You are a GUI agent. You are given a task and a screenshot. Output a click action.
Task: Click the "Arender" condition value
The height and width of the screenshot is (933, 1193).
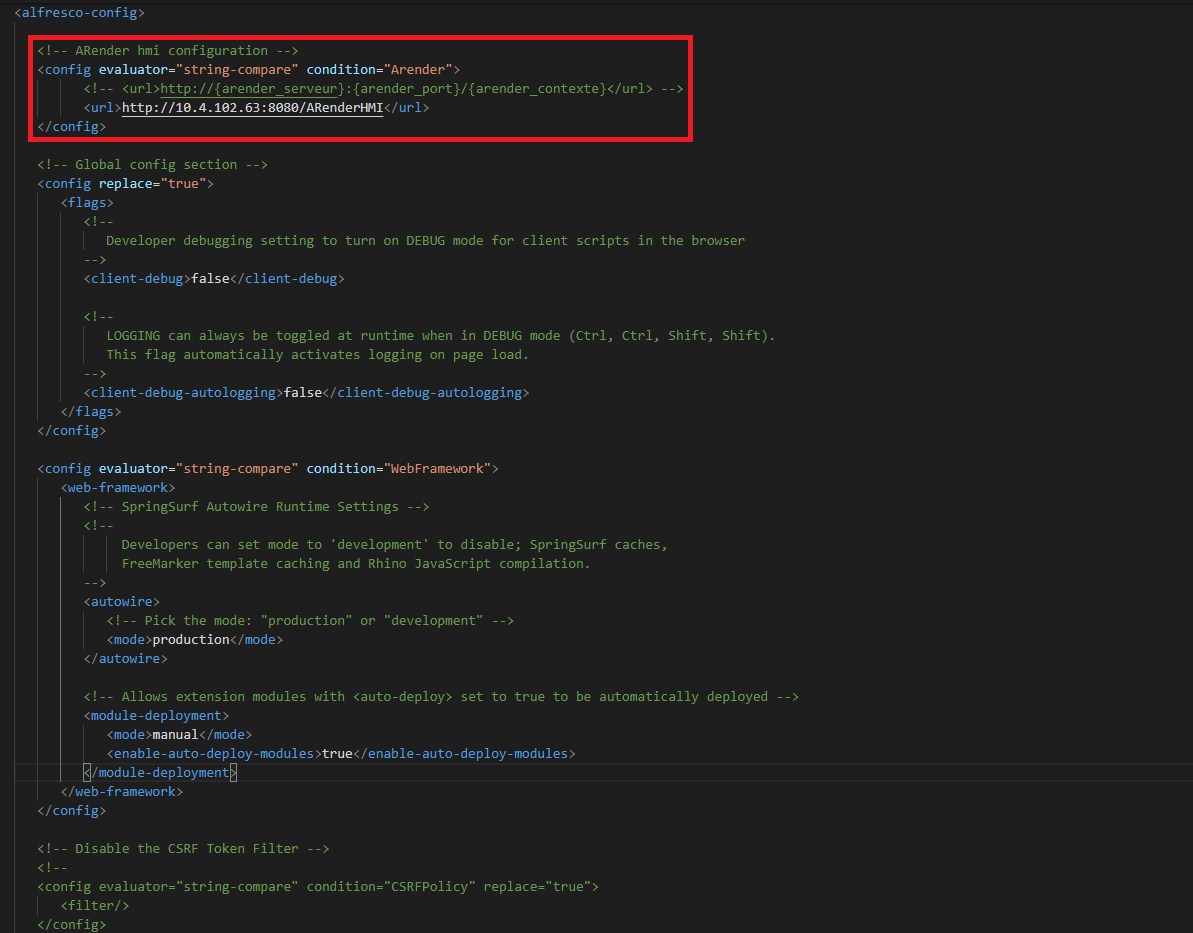[x=417, y=70]
